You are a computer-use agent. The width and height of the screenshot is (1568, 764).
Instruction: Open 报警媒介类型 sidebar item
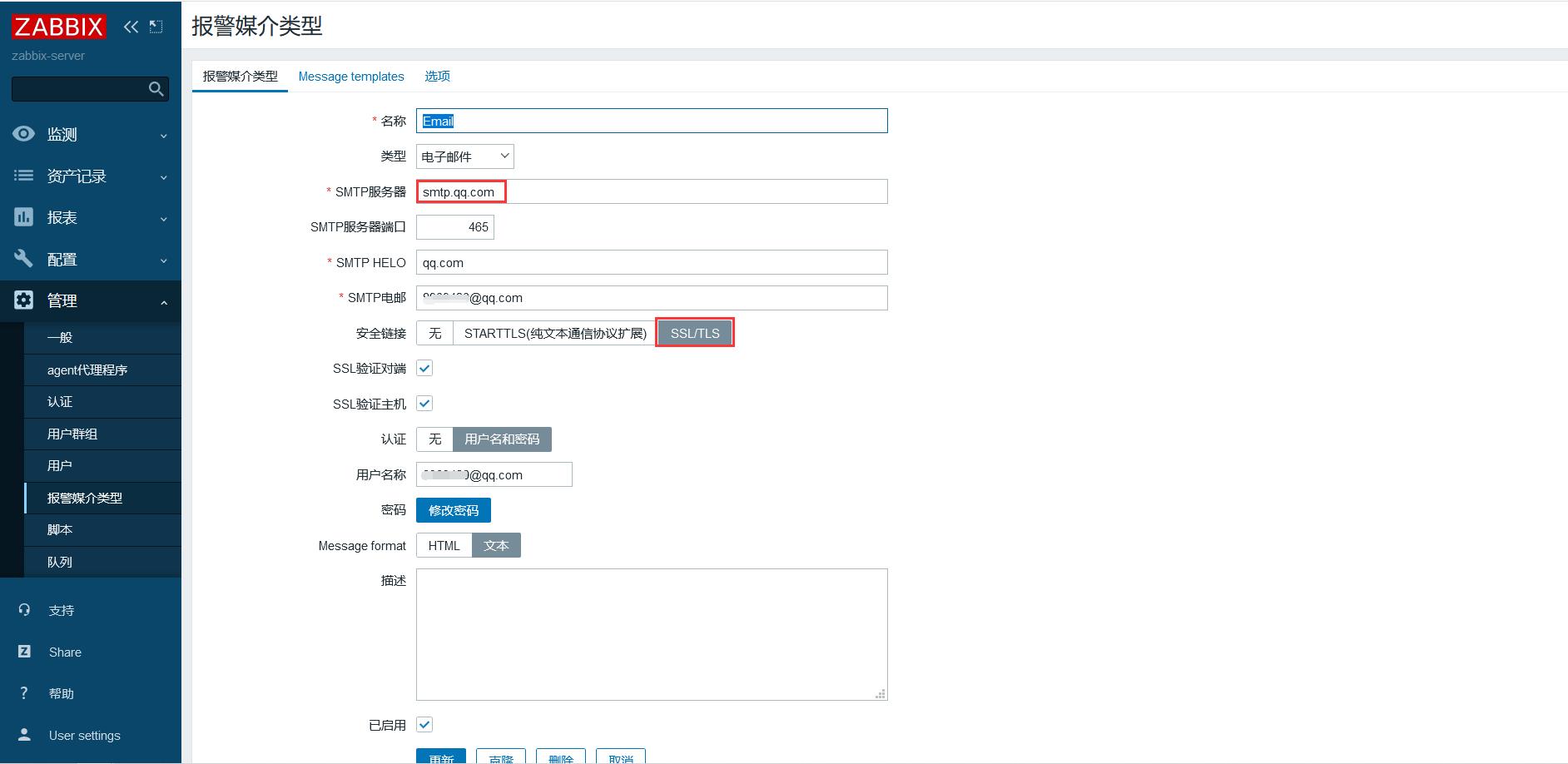(103, 498)
